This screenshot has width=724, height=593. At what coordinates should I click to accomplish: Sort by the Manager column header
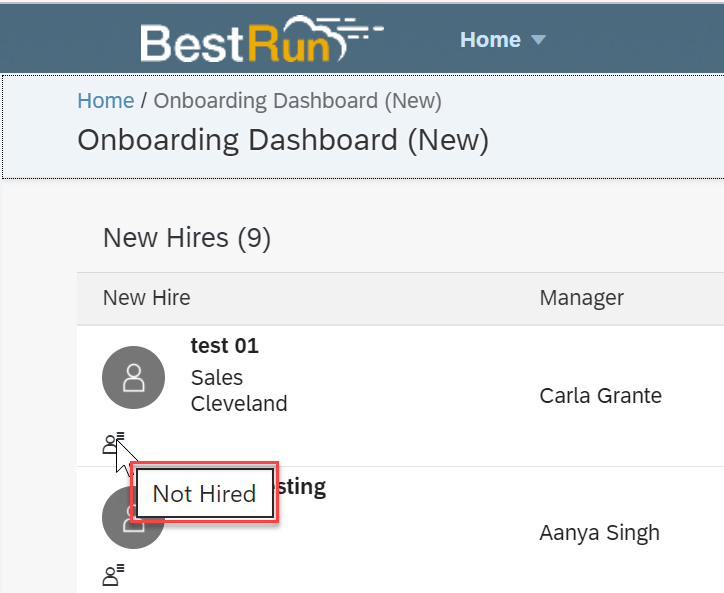point(581,298)
